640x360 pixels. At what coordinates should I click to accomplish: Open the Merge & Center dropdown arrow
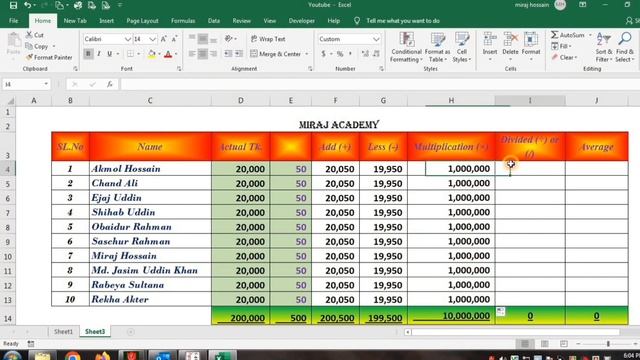[307, 54]
